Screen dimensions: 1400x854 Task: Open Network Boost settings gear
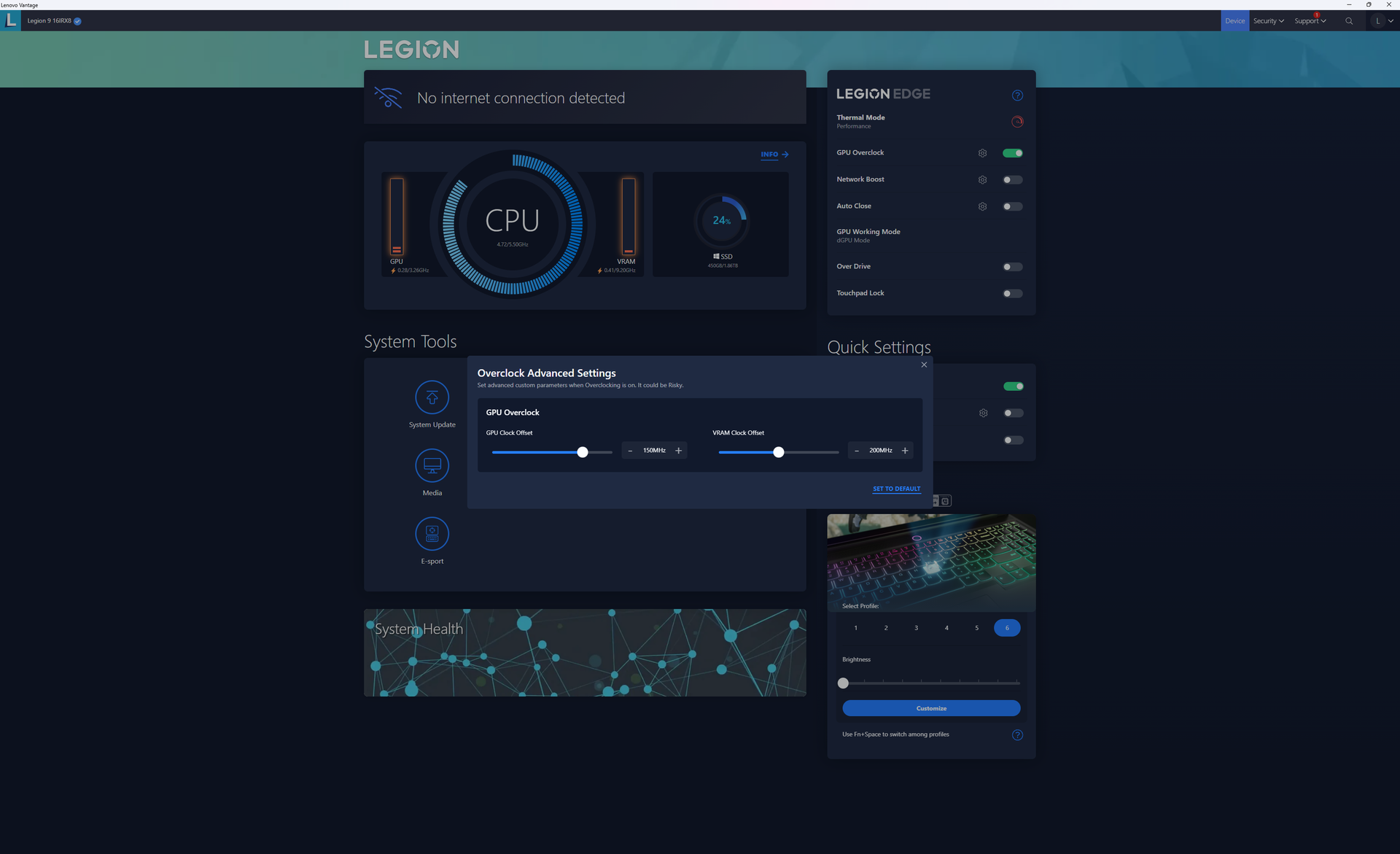(x=982, y=180)
